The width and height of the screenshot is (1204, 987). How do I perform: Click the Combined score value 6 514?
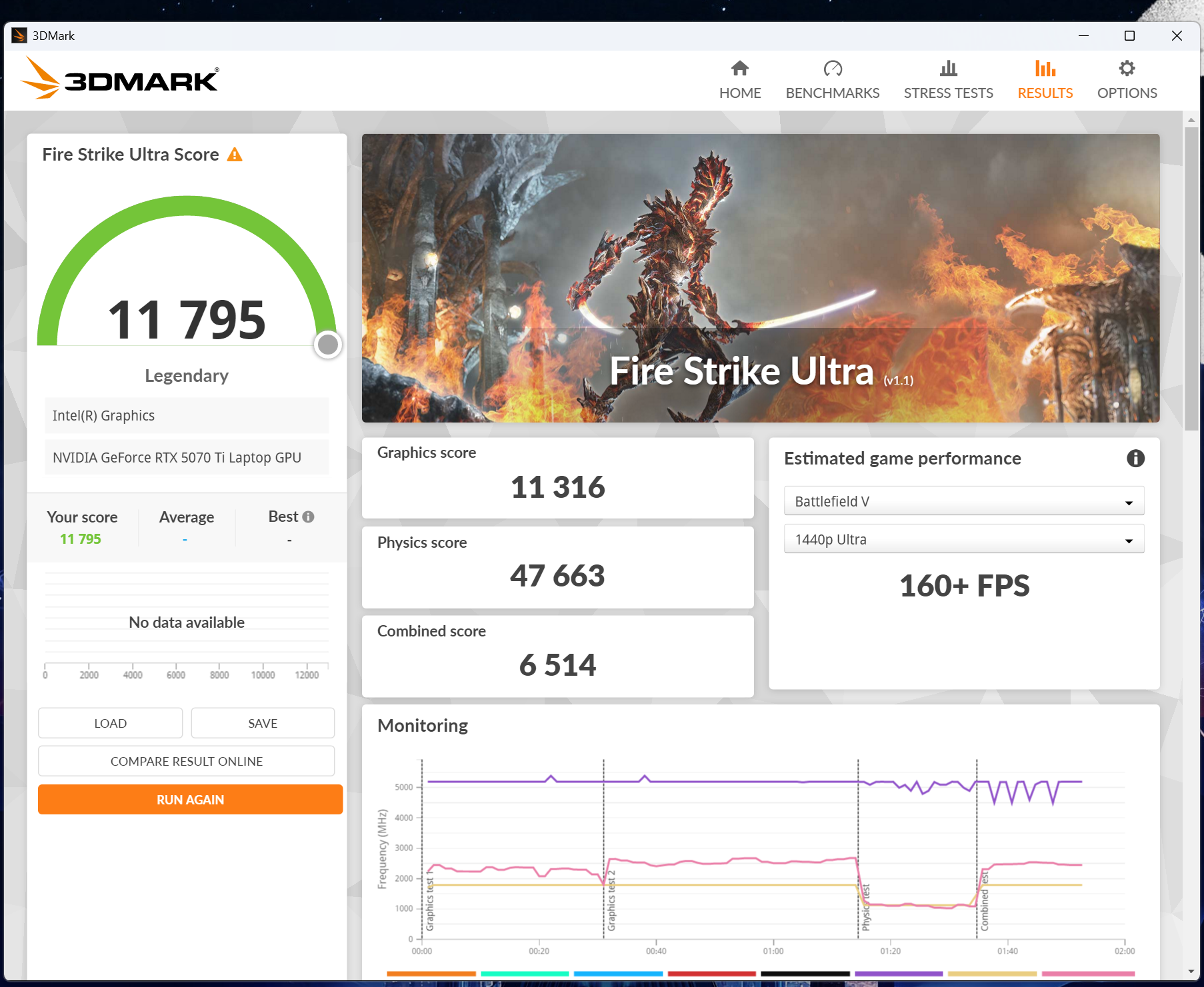click(x=558, y=665)
